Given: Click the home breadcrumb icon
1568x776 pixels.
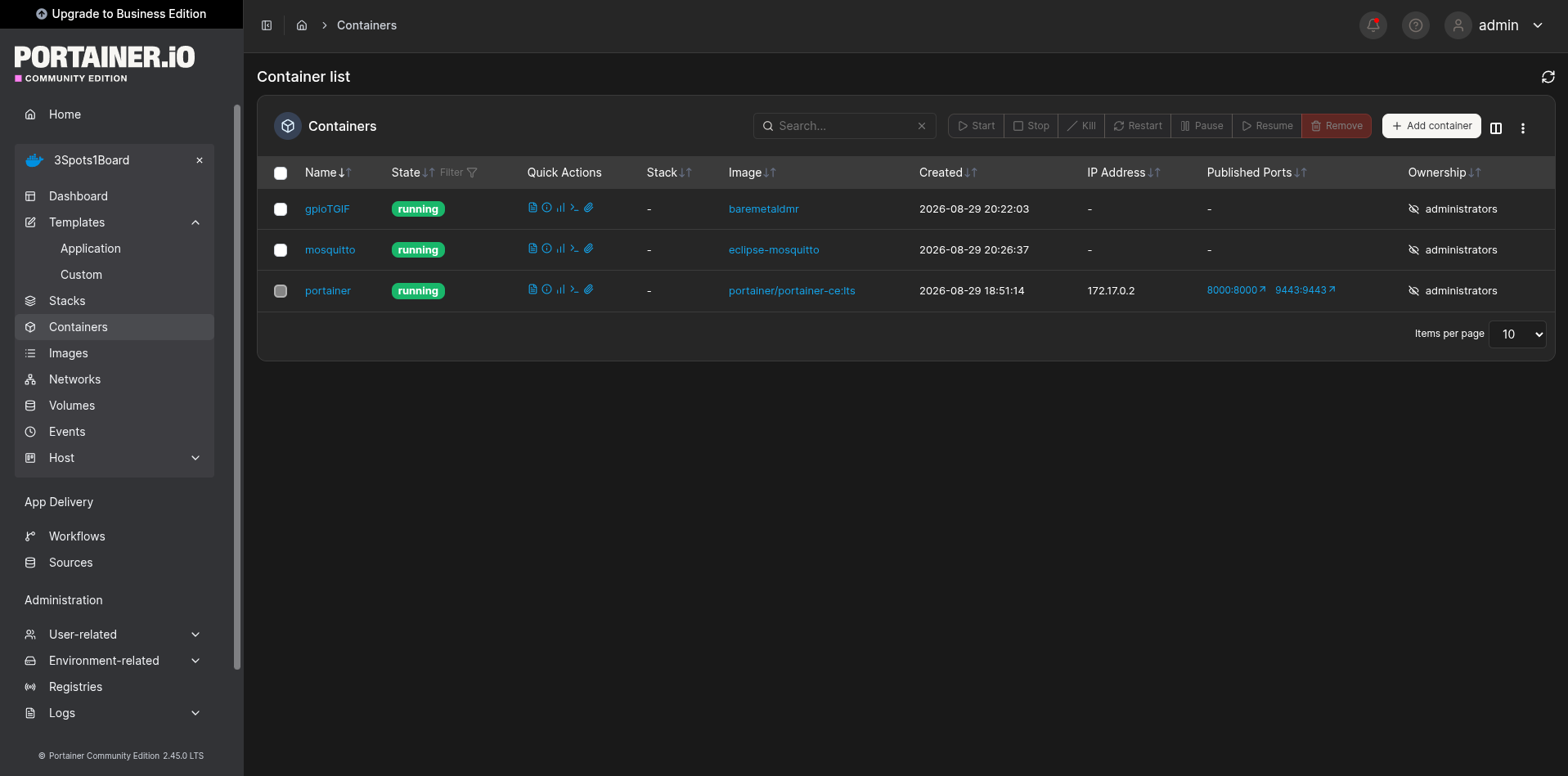Looking at the screenshot, I should 302,25.
